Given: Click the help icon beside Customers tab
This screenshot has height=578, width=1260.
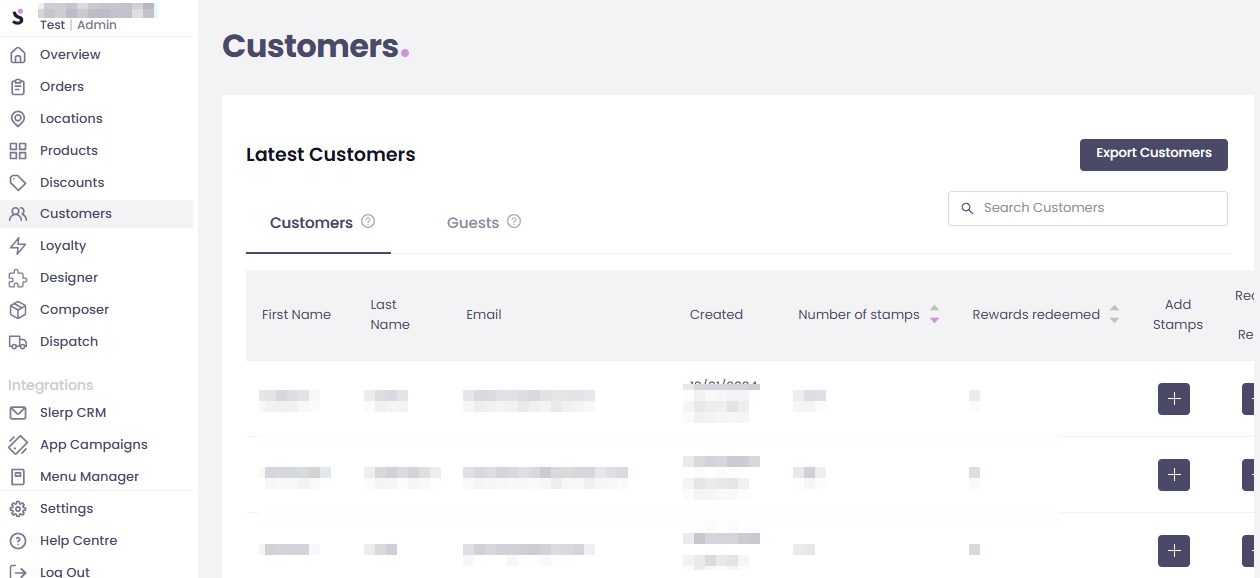Looking at the screenshot, I should click(x=368, y=222).
